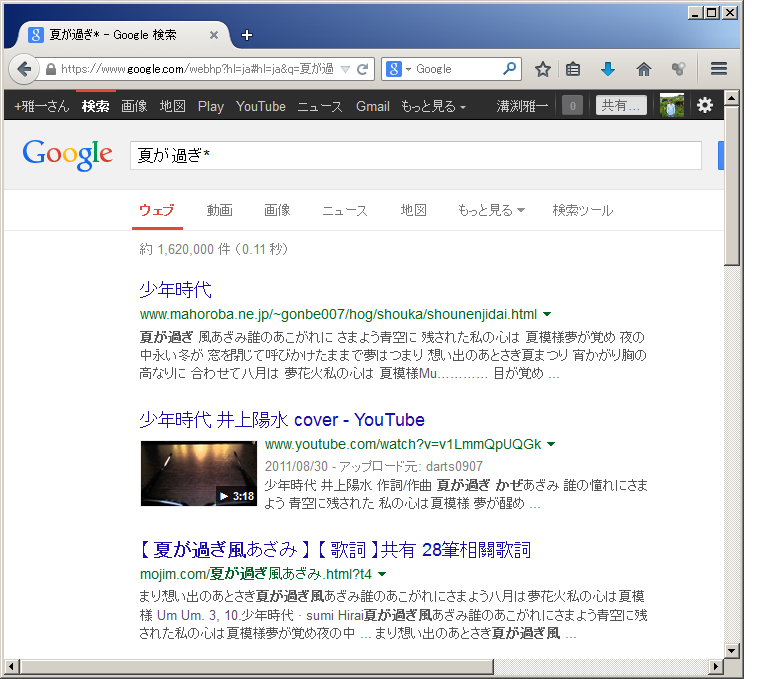Click the vertical scrollbar down arrow
This screenshot has width=768, height=679.
point(732,651)
